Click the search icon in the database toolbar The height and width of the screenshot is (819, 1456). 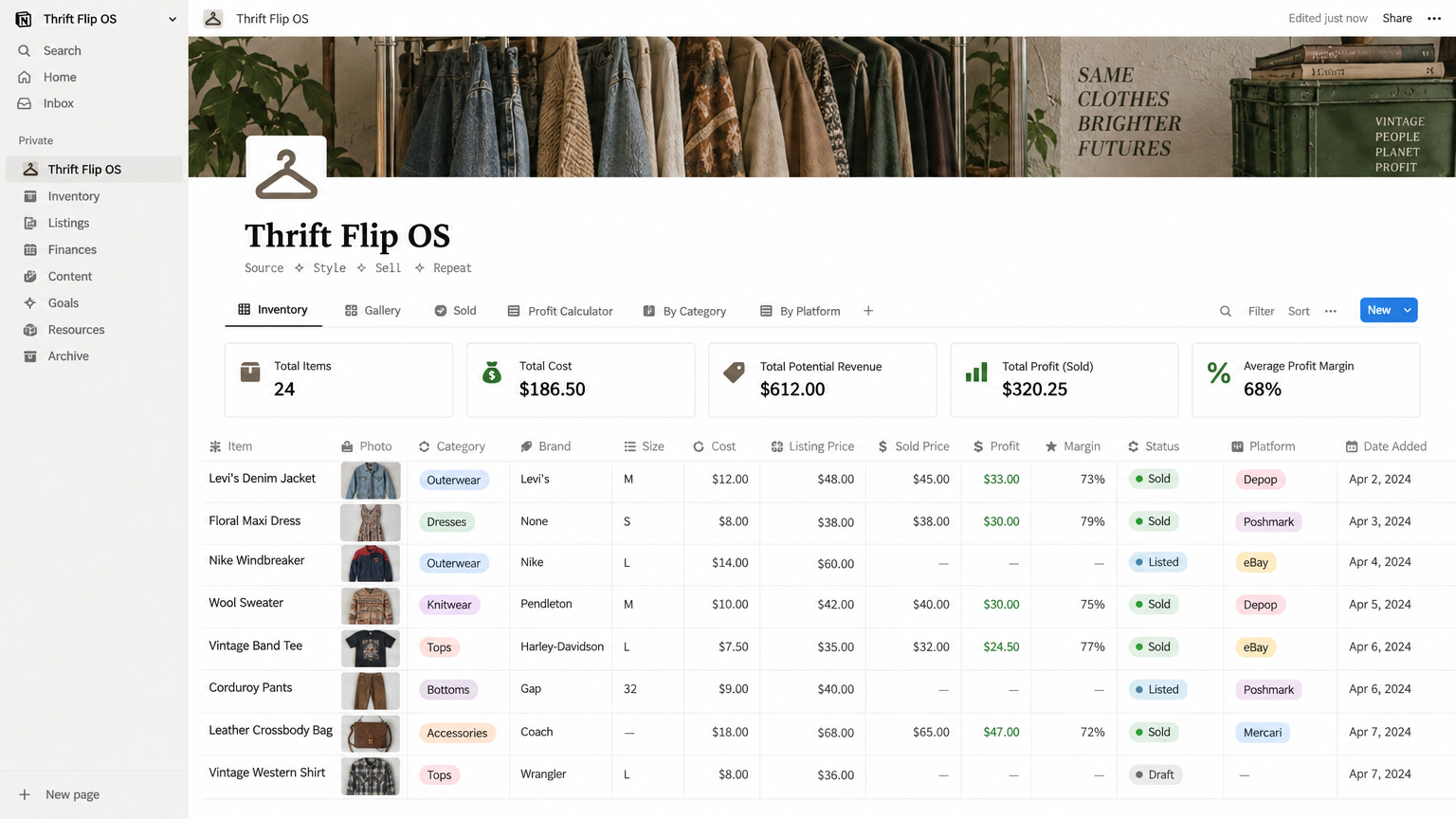[x=1225, y=311]
